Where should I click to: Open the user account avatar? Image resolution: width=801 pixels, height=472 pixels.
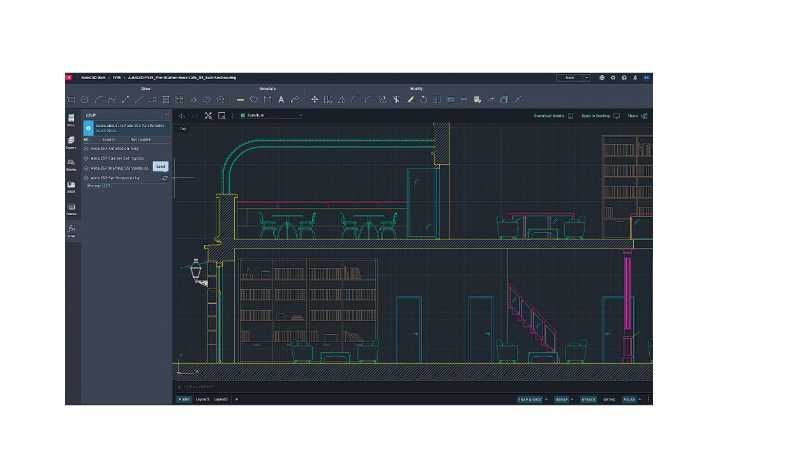tap(646, 78)
